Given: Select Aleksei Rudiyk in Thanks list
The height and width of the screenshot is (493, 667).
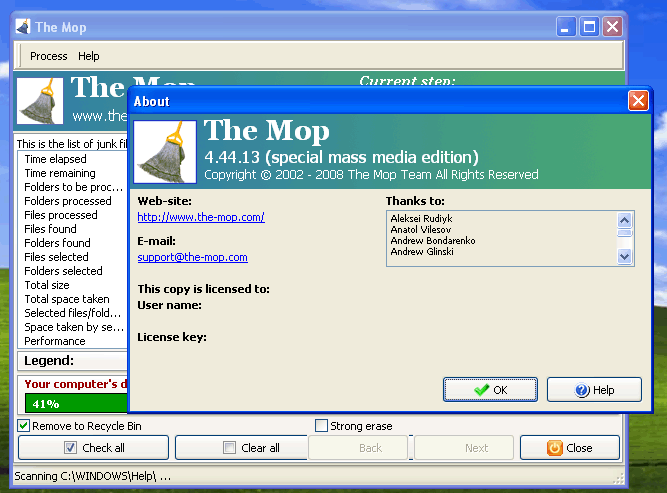Looking at the screenshot, I should (x=421, y=218).
